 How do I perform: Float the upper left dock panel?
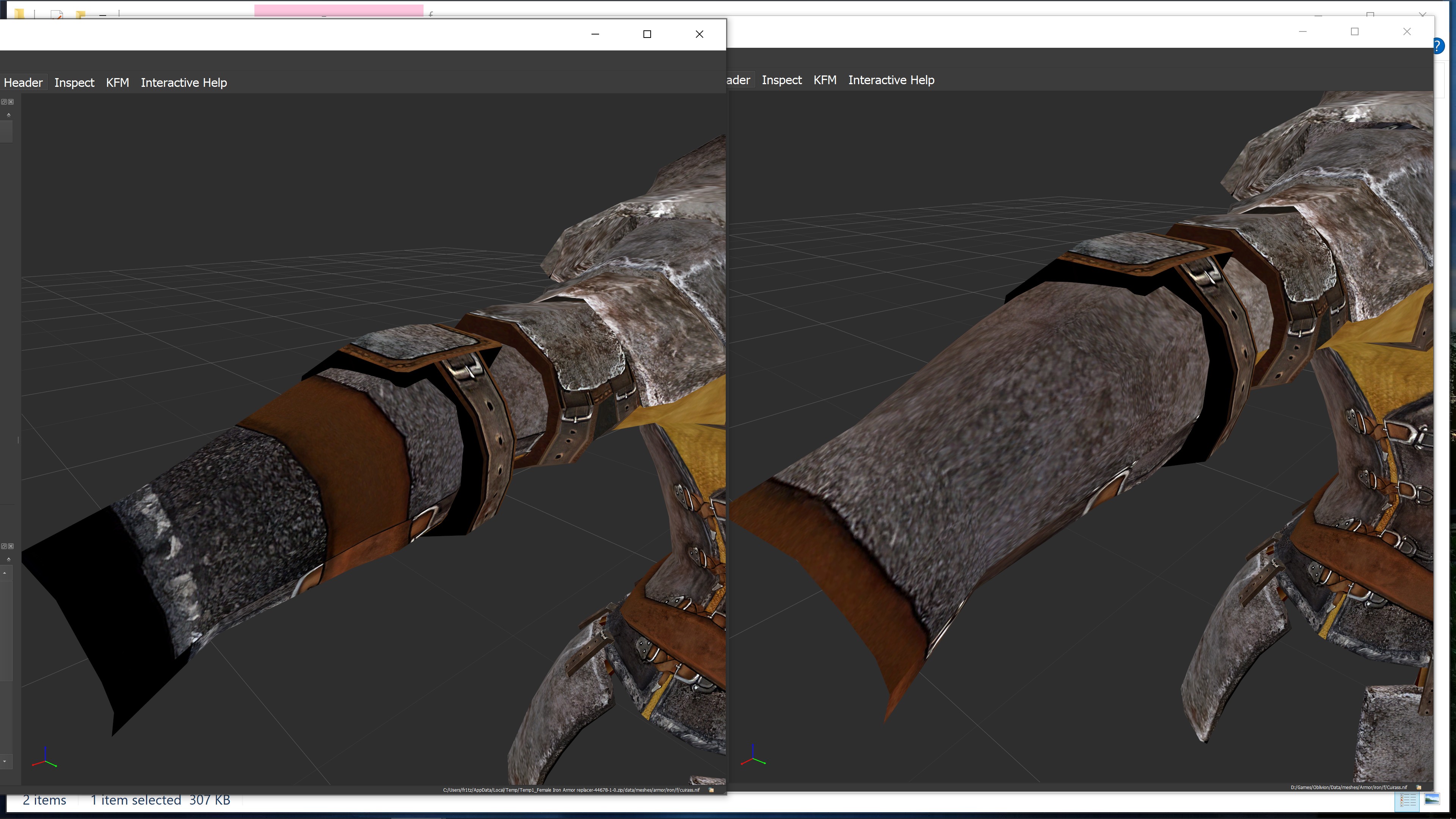click(x=4, y=102)
